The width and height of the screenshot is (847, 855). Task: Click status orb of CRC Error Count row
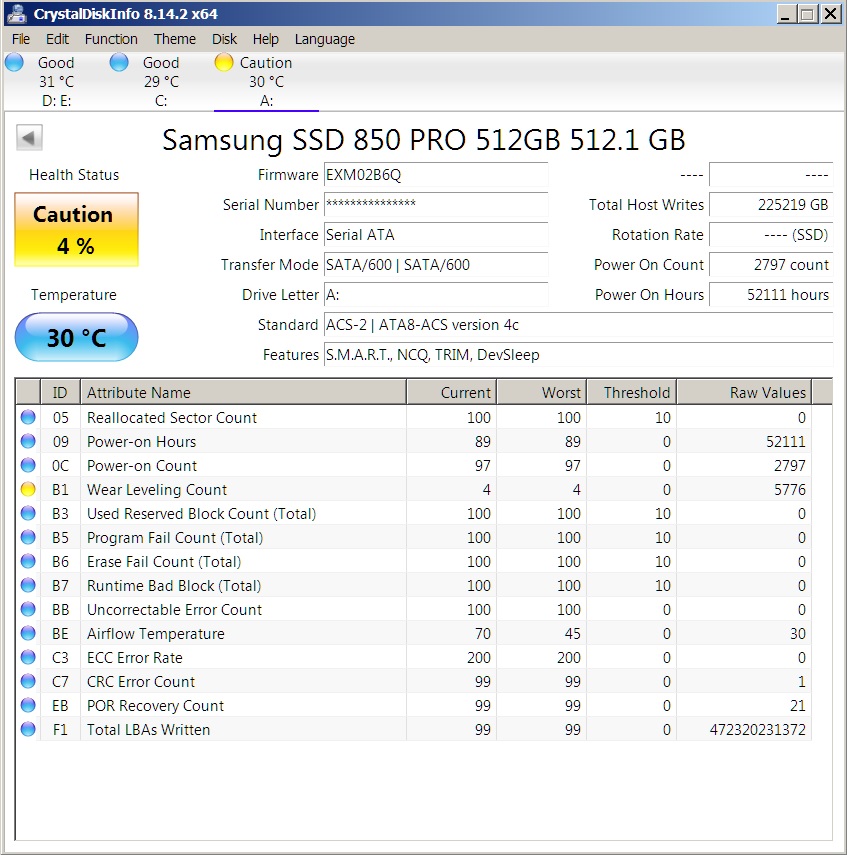click(x=28, y=681)
